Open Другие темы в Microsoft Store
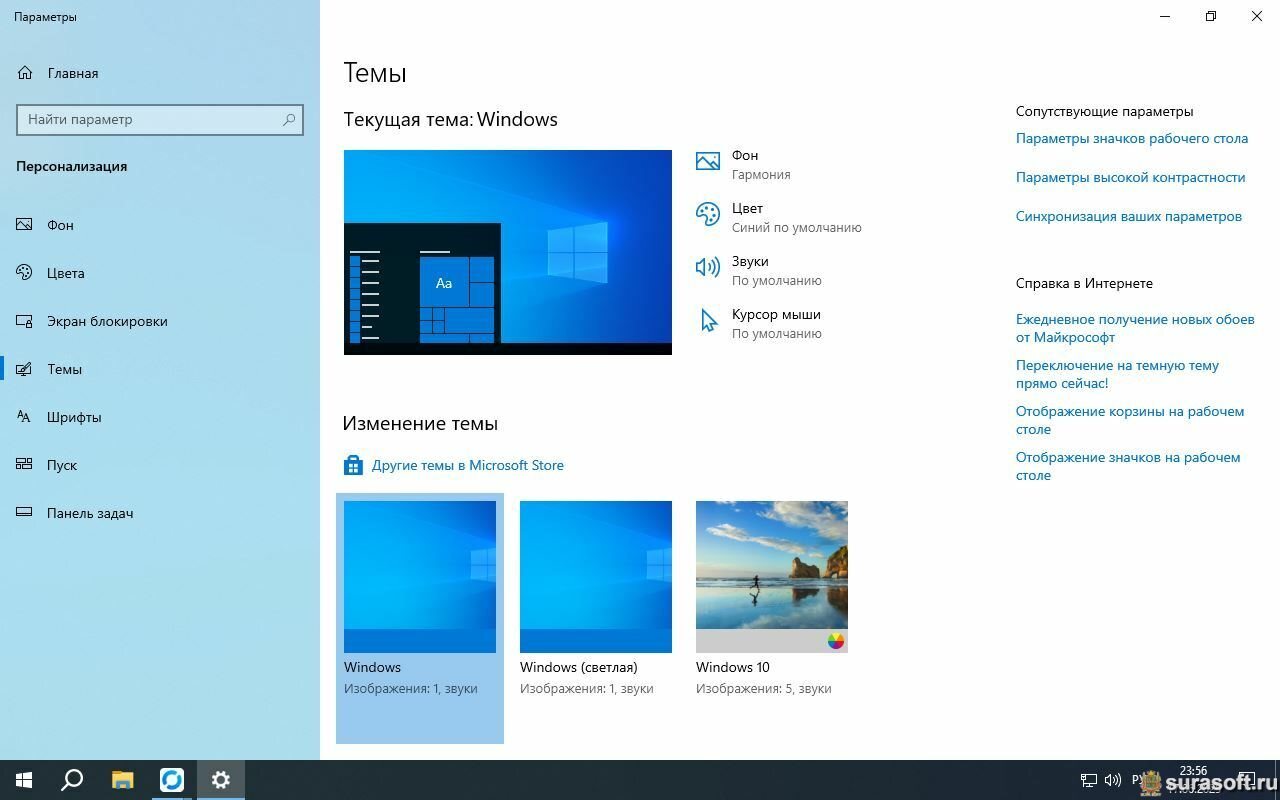The image size is (1280, 800). point(468,465)
